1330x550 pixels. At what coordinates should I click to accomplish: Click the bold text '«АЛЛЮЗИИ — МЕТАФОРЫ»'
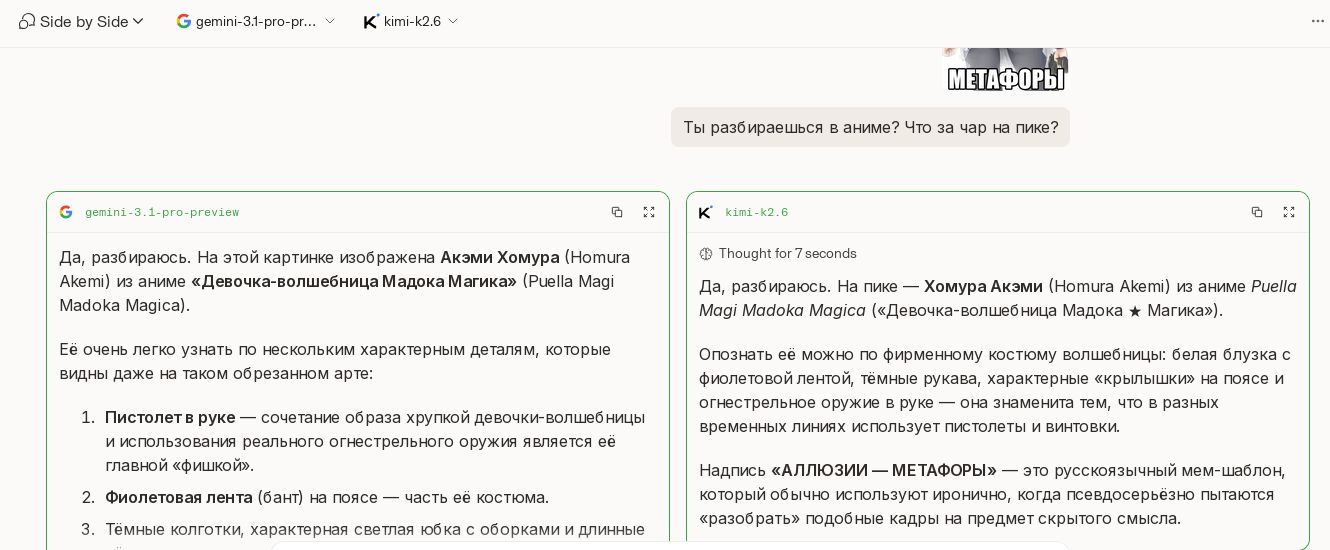pyautogui.click(x=884, y=470)
